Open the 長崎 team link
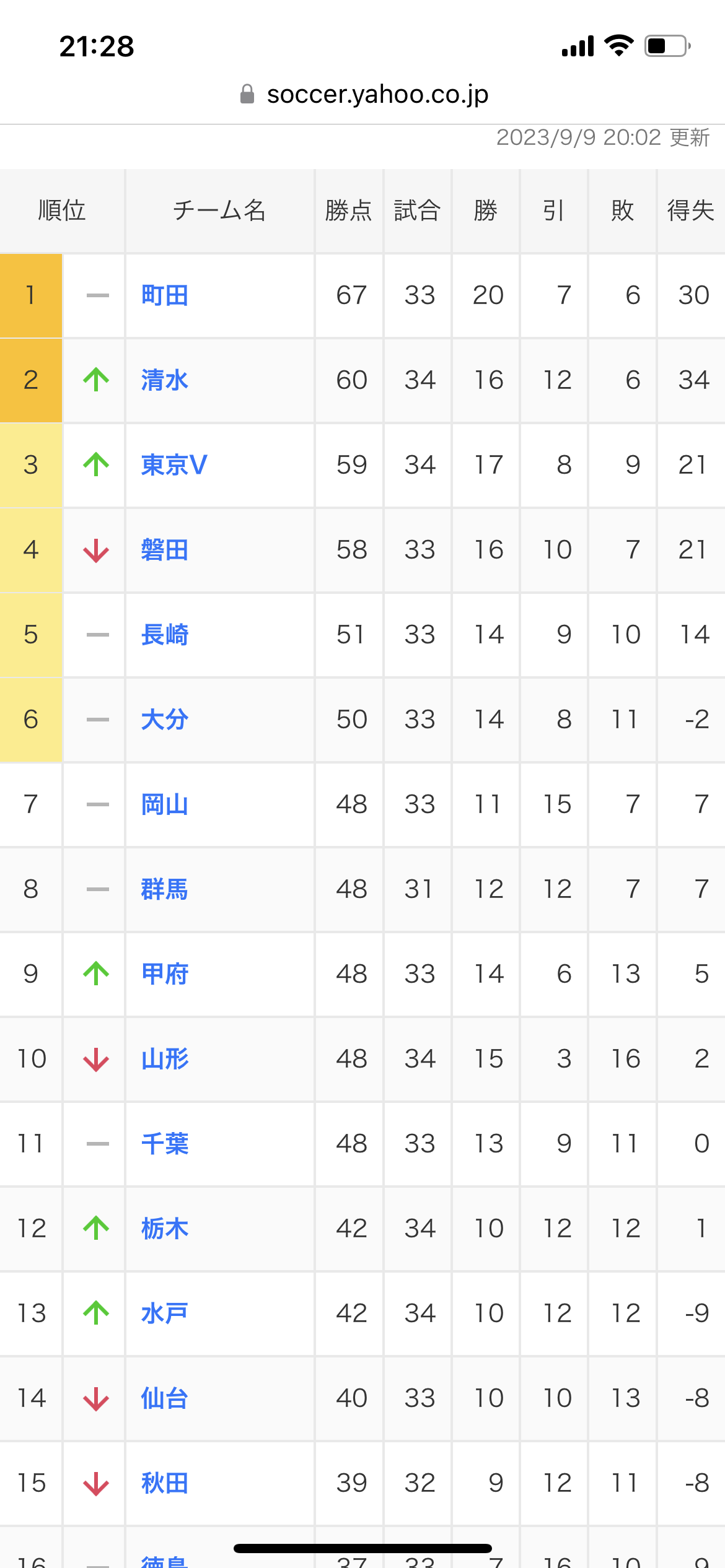This screenshot has width=725, height=1568. 165,635
